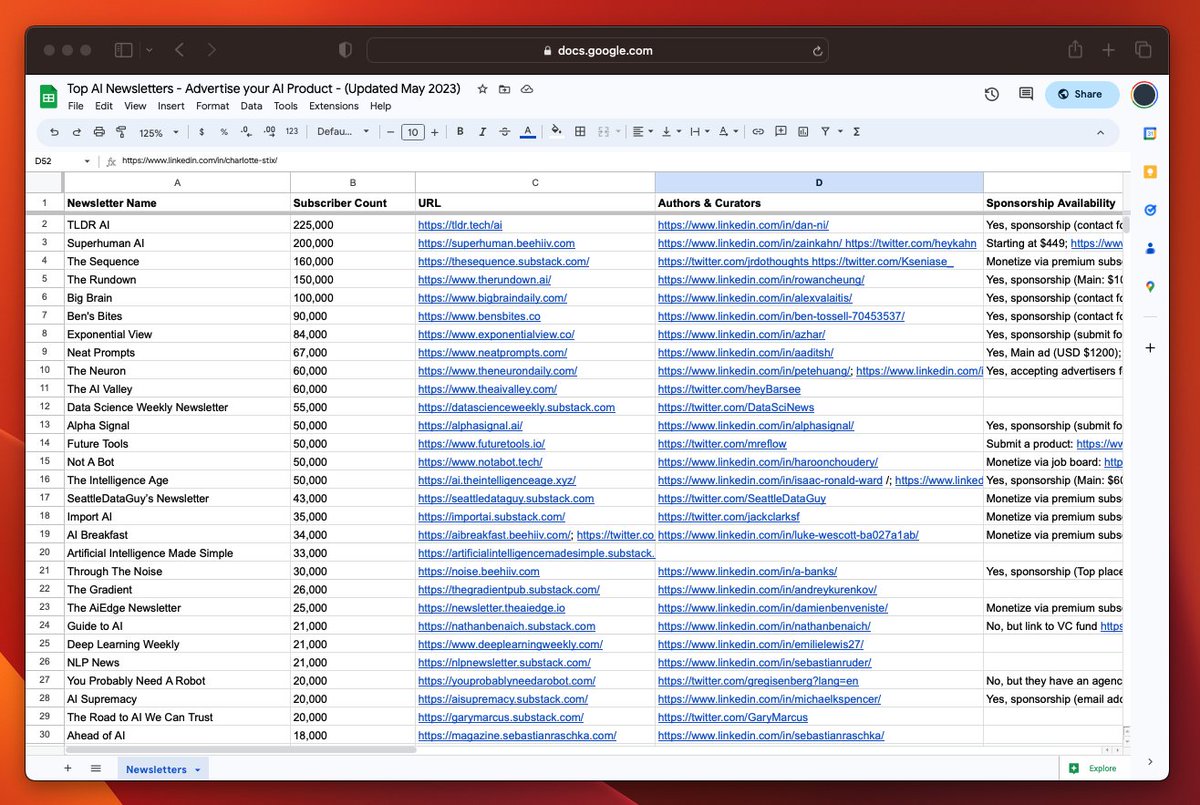Viewport: 1200px width, 805px height.
Task: Open more number formats menu
Action: pos(292,132)
